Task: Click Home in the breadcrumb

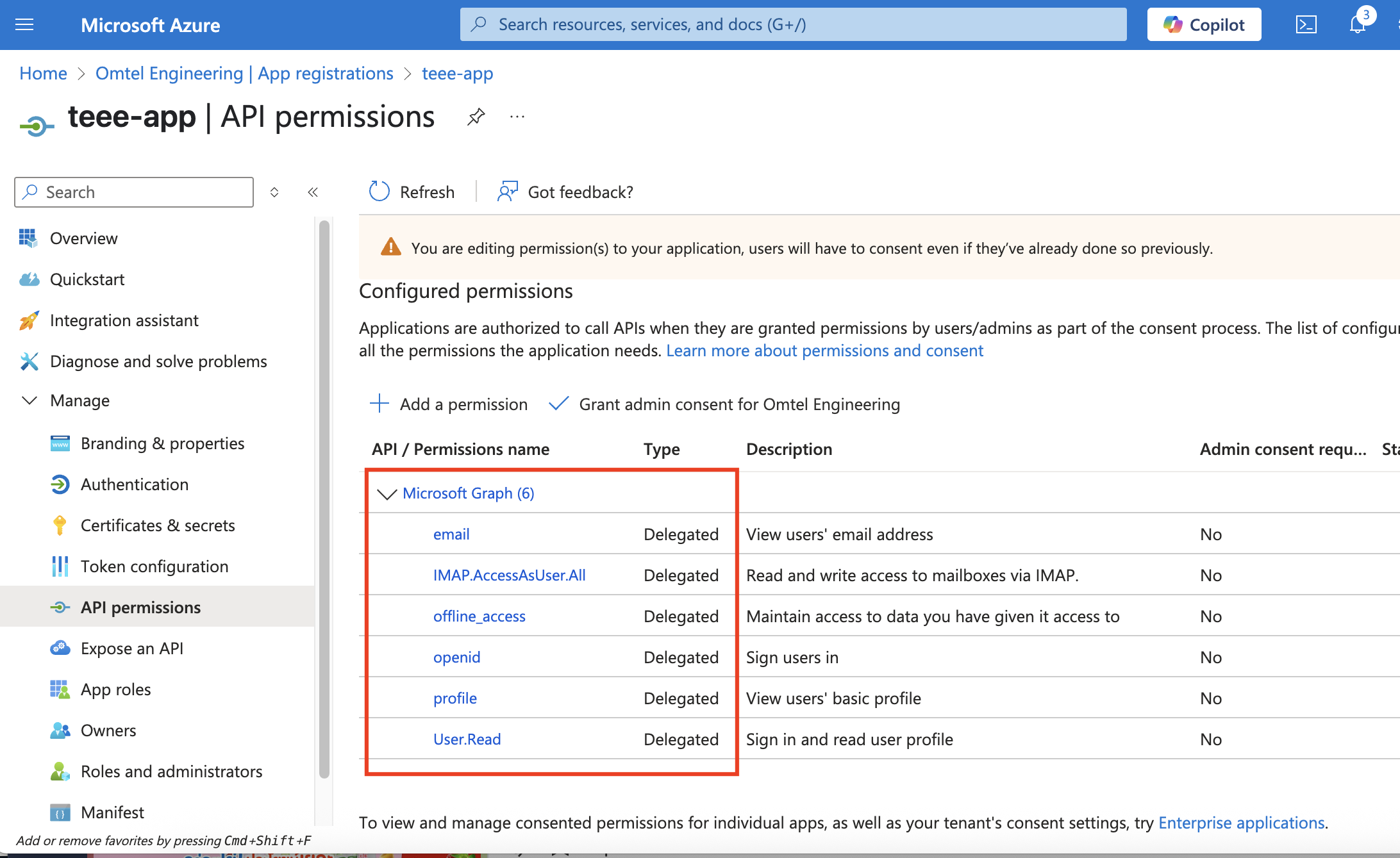Action: pos(43,73)
